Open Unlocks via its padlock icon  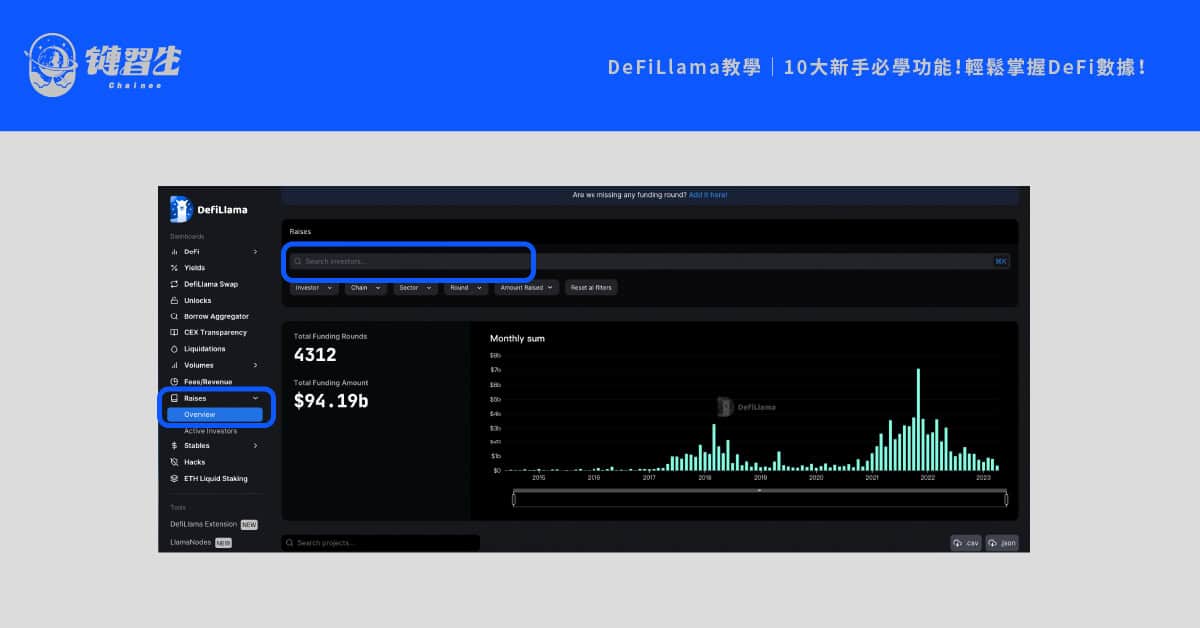pyautogui.click(x=174, y=300)
